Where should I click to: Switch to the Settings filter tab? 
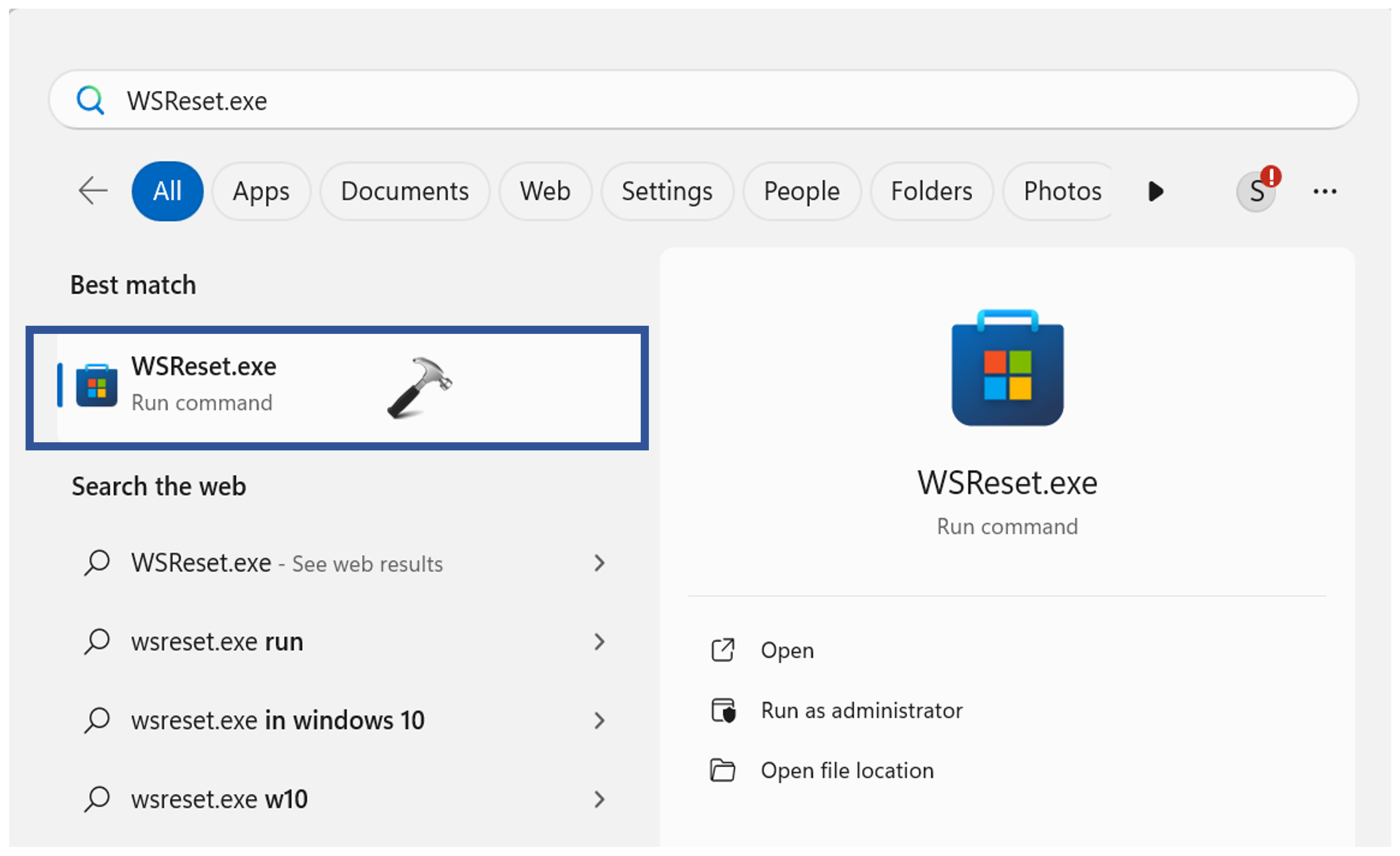(x=667, y=192)
